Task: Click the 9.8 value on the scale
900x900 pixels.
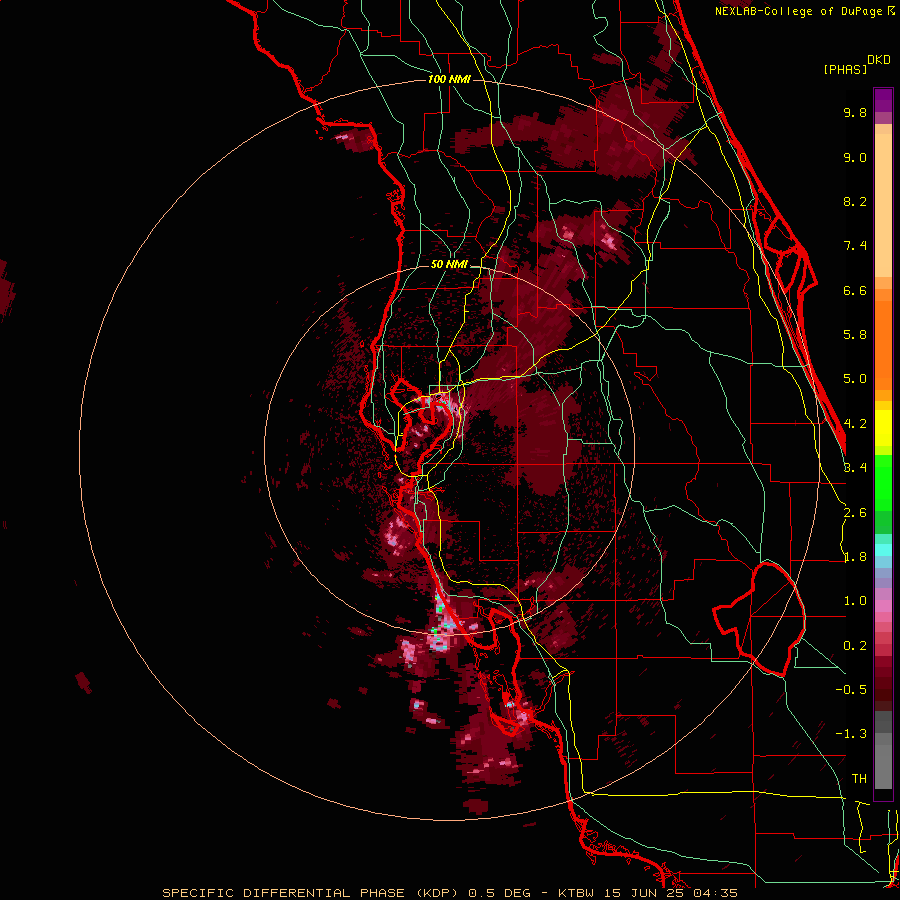Action: 855,113
